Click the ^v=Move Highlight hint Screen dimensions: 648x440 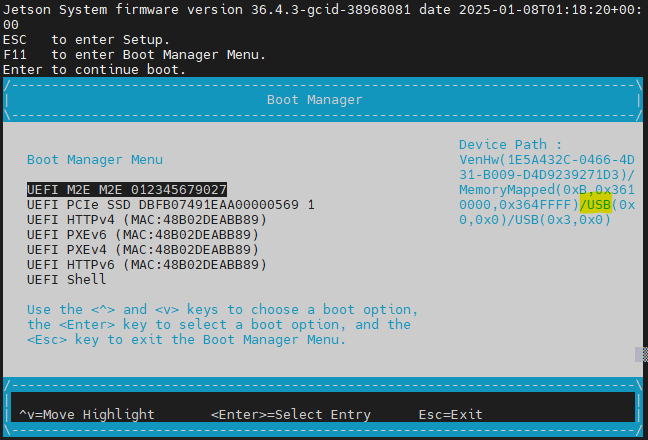(87, 414)
